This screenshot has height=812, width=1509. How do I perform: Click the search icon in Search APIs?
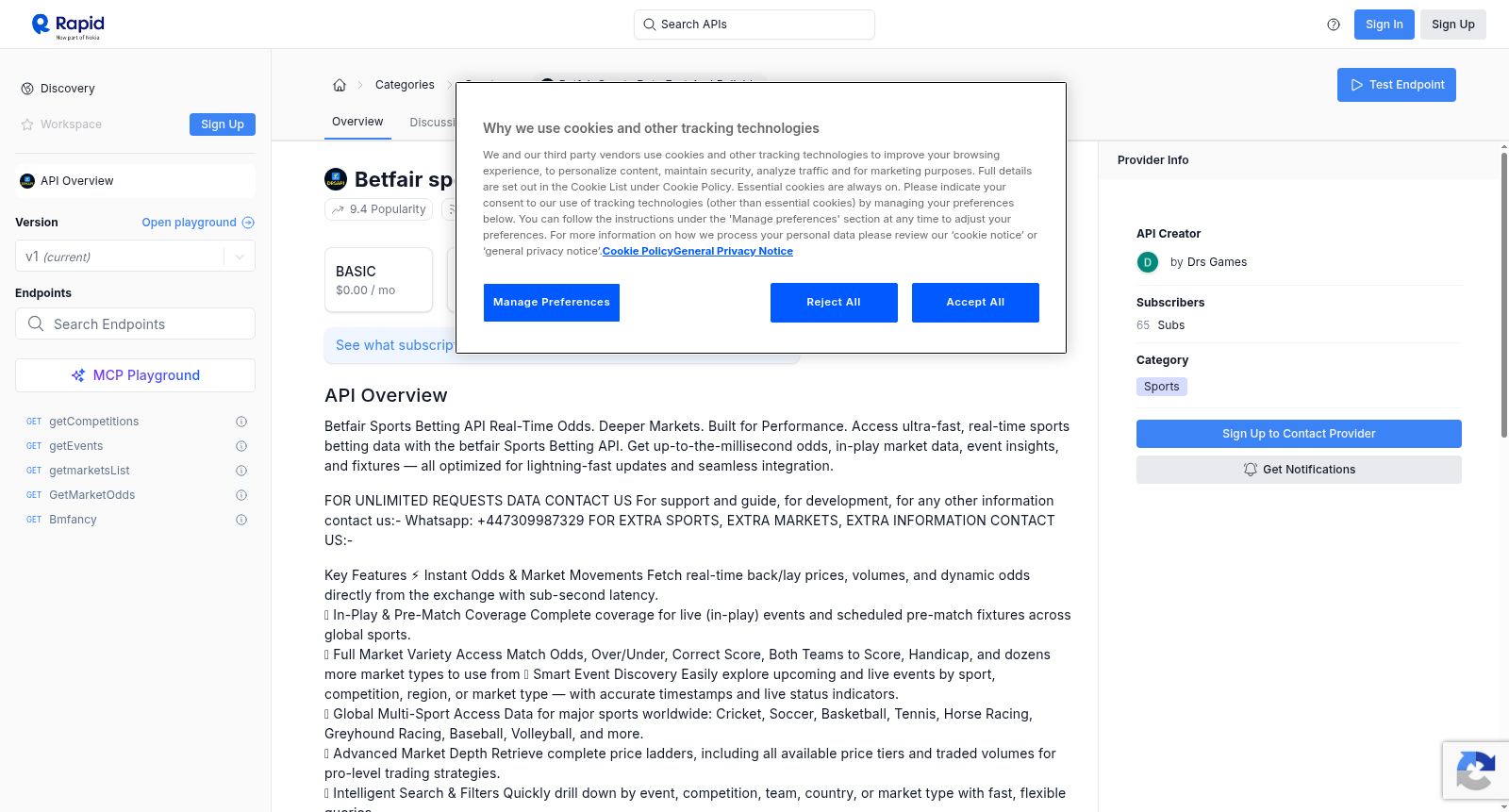click(x=649, y=25)
